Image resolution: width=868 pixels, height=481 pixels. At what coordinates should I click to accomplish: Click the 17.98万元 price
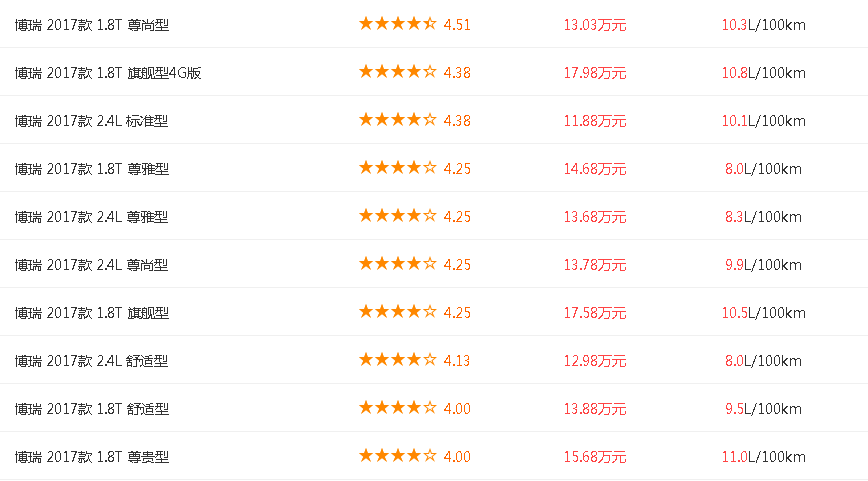click(595, 72)
